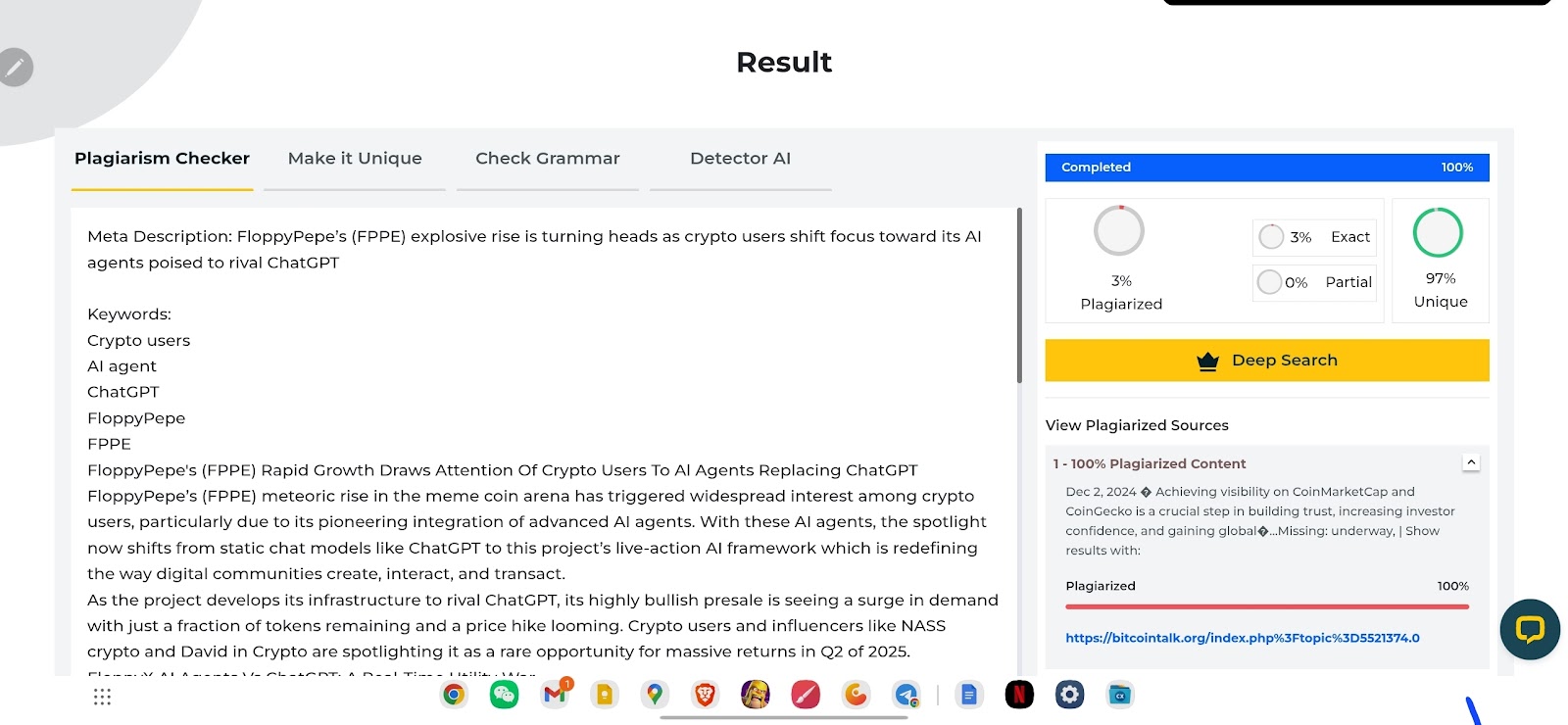Open Clash of Clans game icon
Viewport: 1568px width, 725px height.
756,695
